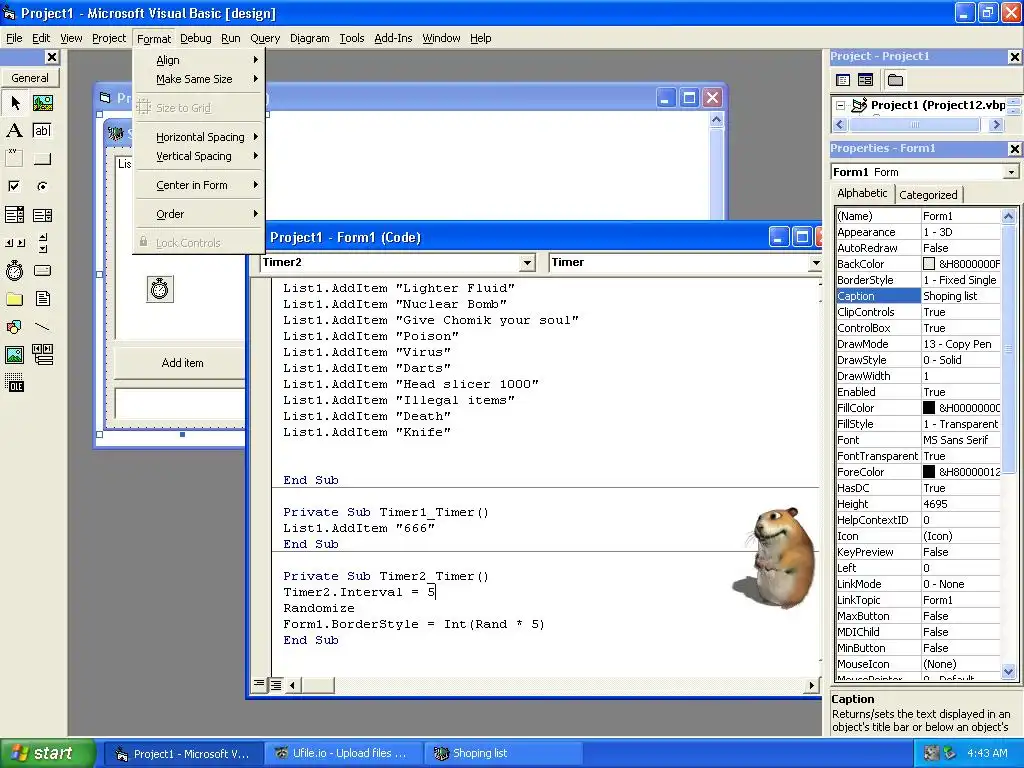Select the Pointer tool in toolbox
The width and height of the screenshot is (1024, 768).
point(14,103)
